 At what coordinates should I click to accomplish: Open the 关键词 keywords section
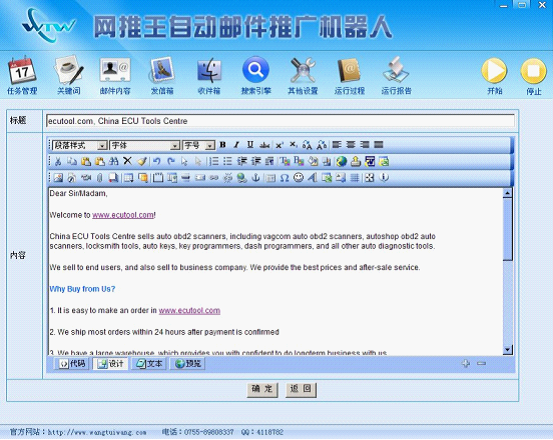point(69,75)
